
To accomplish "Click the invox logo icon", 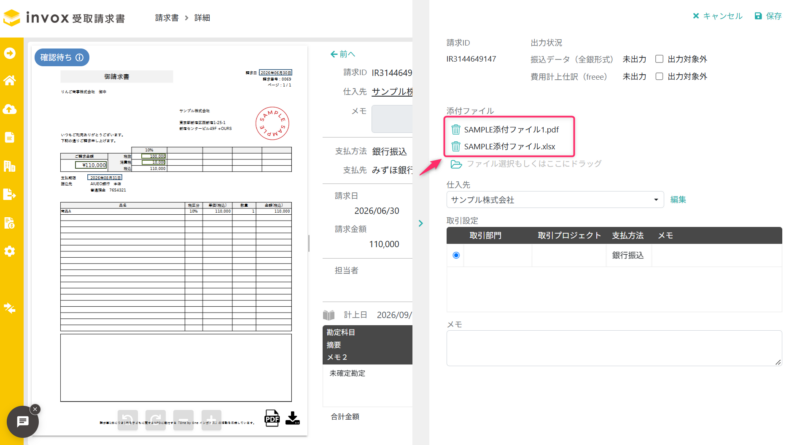I will [x=11, y=17].
